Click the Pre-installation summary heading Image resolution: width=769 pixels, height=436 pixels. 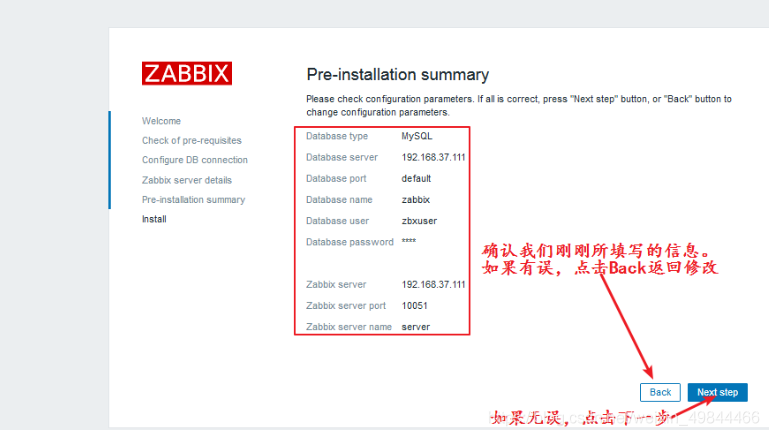[398, 75]
